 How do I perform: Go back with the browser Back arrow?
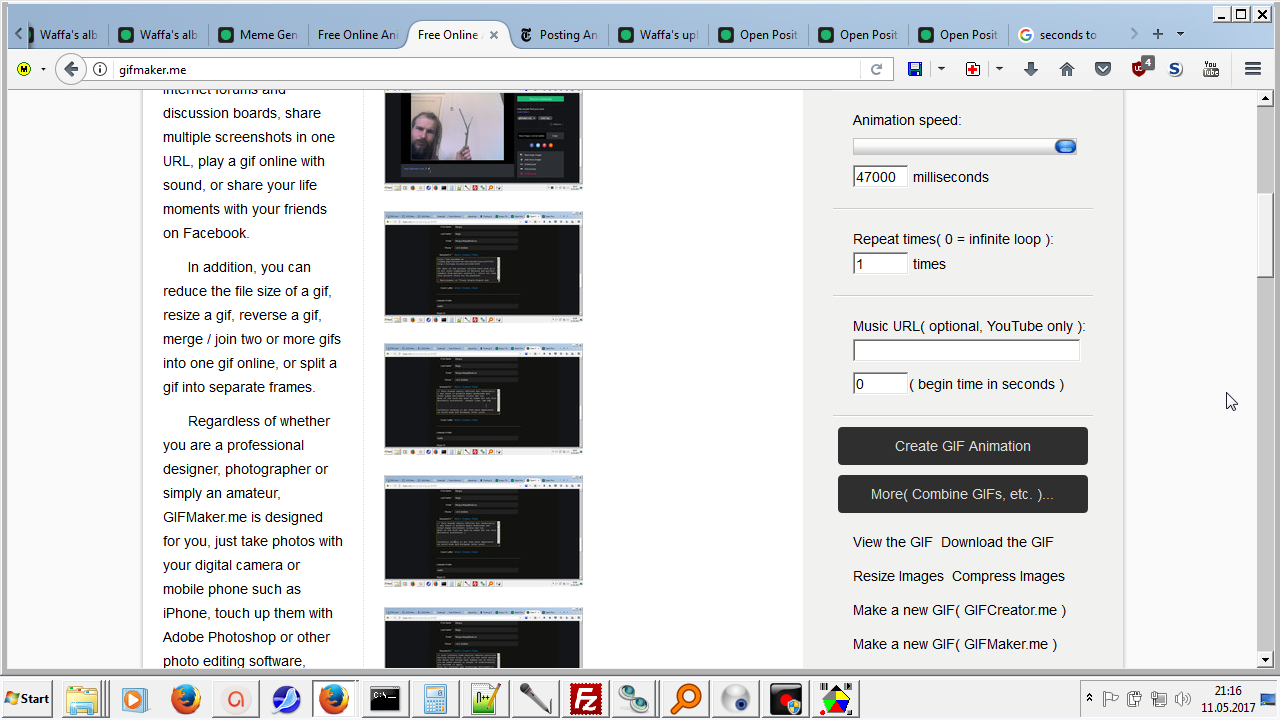tap(70, 69)
